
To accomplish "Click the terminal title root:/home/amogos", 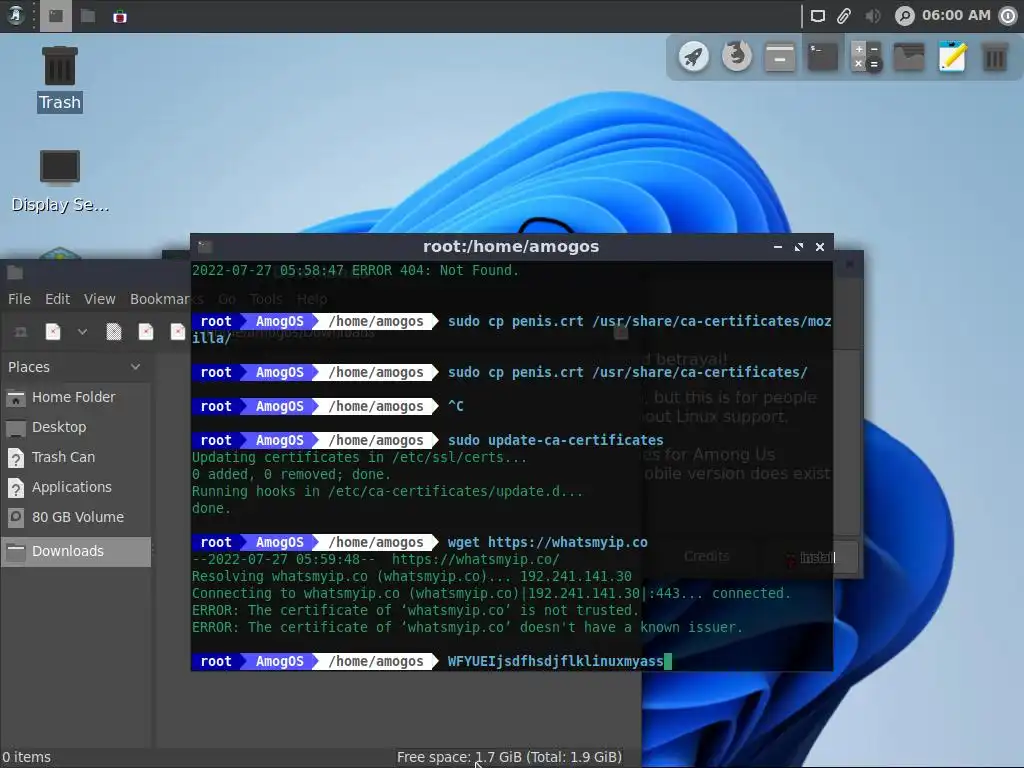I will 511,246.
